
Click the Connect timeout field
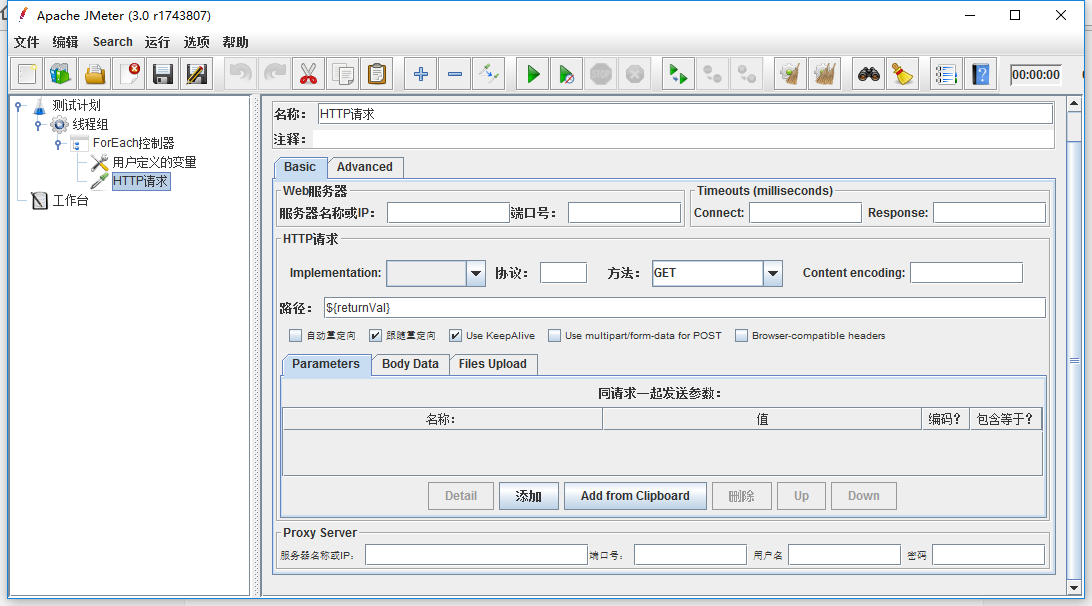tap(805, 213)
